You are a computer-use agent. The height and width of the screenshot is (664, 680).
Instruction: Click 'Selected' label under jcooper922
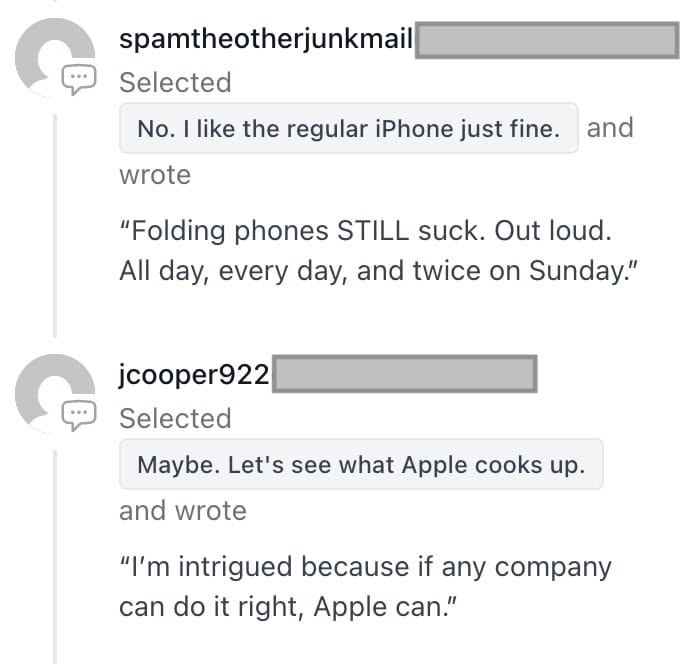click(175, 419)
